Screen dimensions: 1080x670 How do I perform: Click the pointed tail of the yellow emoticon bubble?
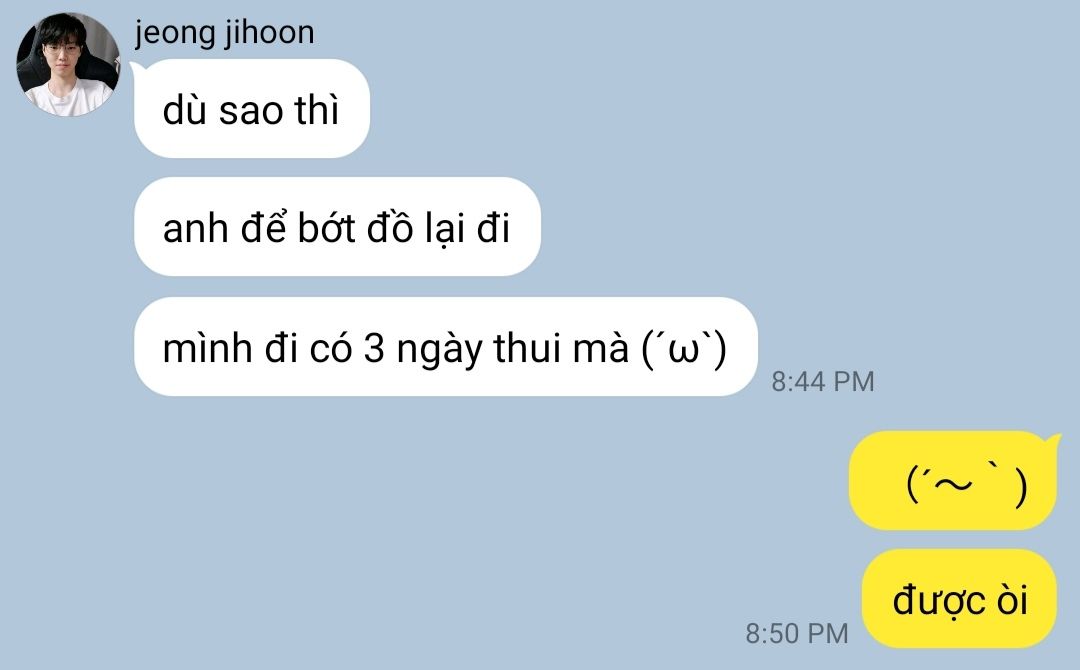1053,441
